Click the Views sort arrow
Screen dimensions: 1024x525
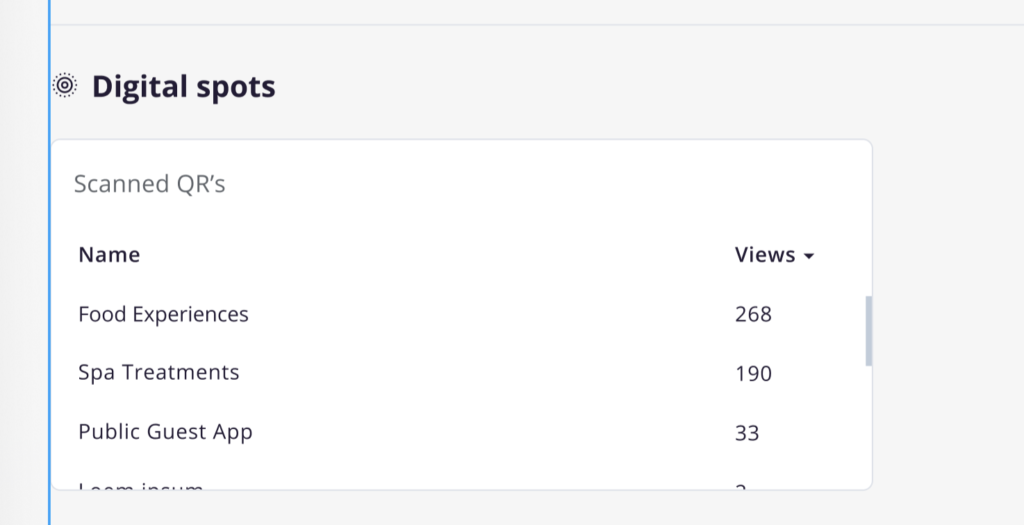click(808, 256)
